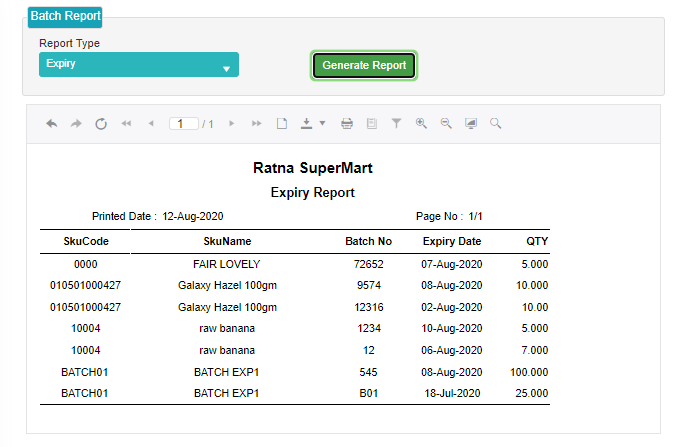
Task: Click quantity value 100.000
Action: click(529, 372)
